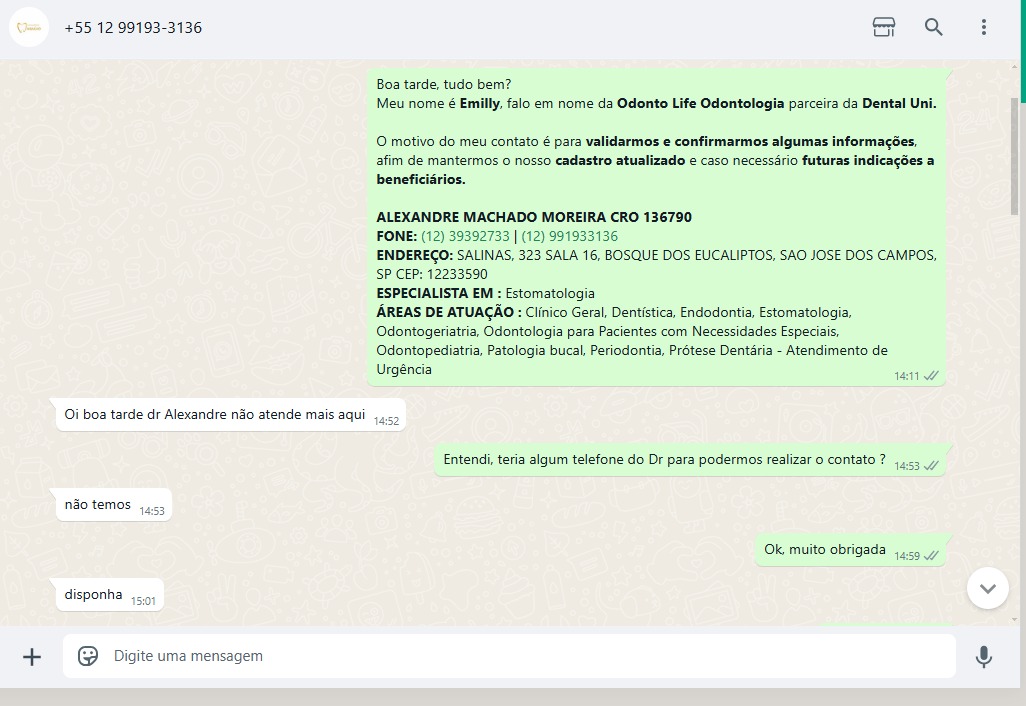Image resolution: width=1026 pixels, height=706 pixels.
Task: Click the 14:11 read receipt double check
Action: tap(931, 376)
